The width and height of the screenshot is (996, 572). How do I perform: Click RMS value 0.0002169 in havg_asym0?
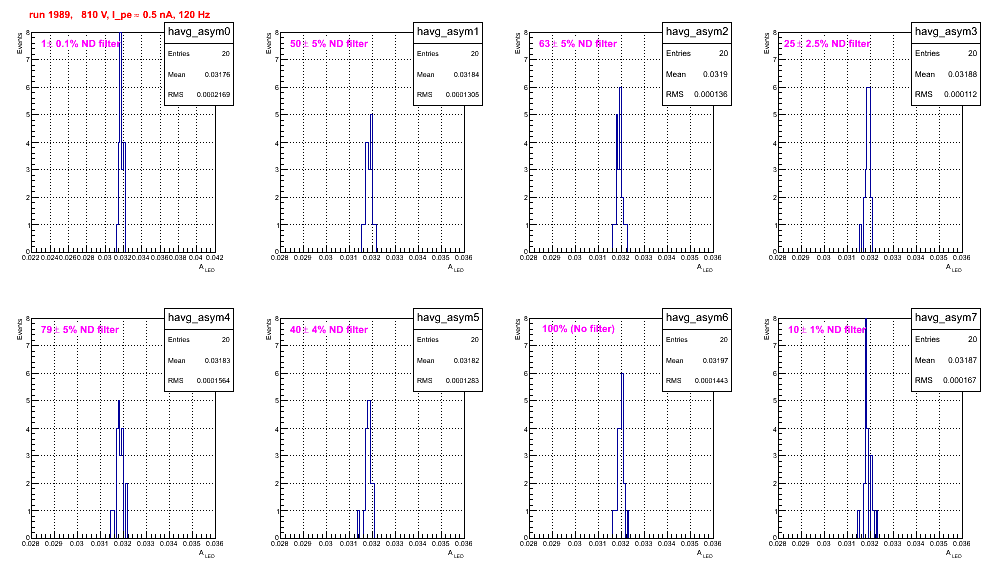click(213, 95)
